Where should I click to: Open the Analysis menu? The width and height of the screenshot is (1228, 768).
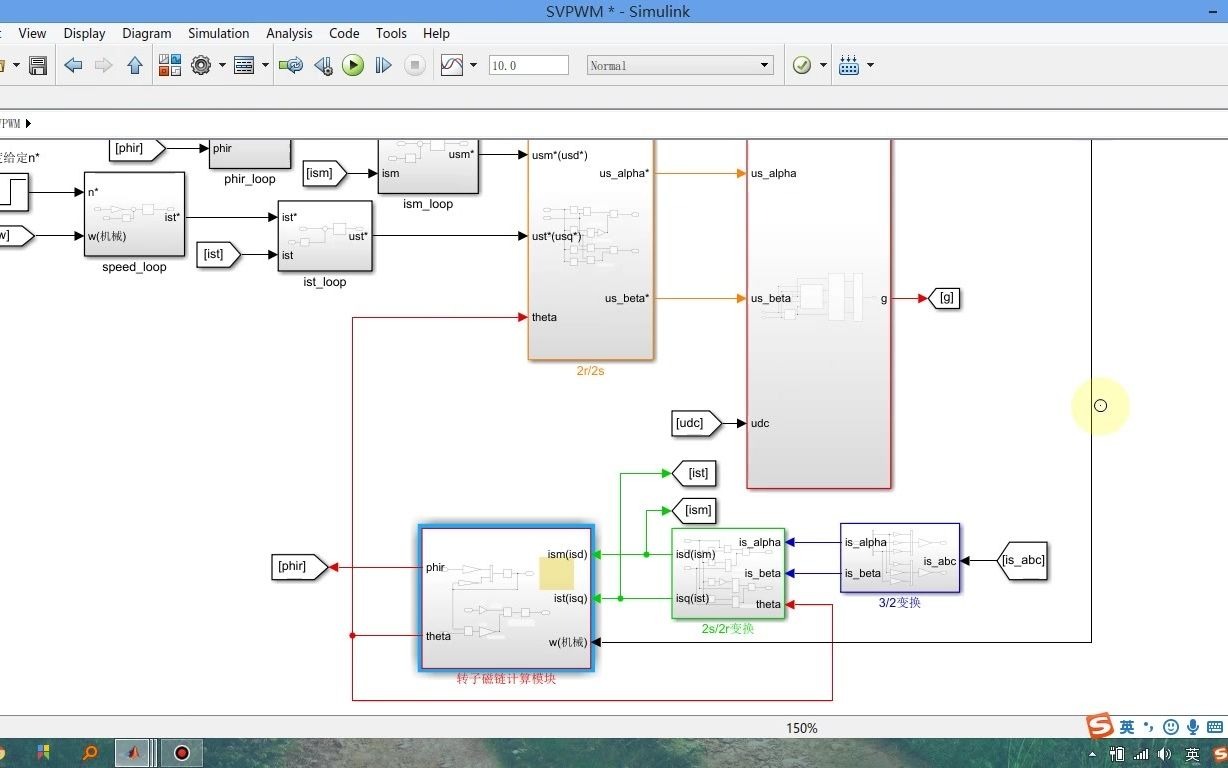[x=289, y=33]
